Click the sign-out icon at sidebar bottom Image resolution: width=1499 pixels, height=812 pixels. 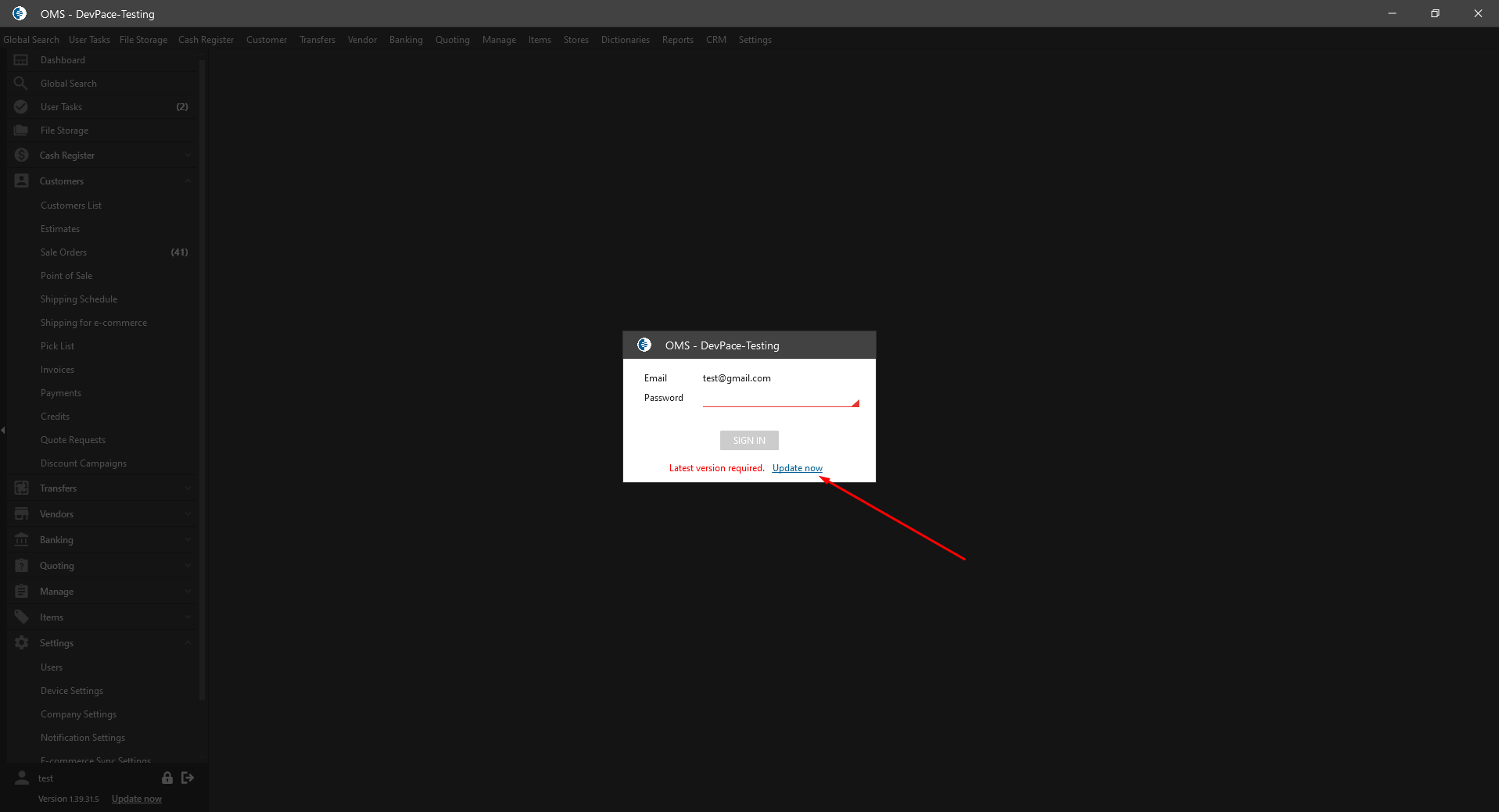188,778
